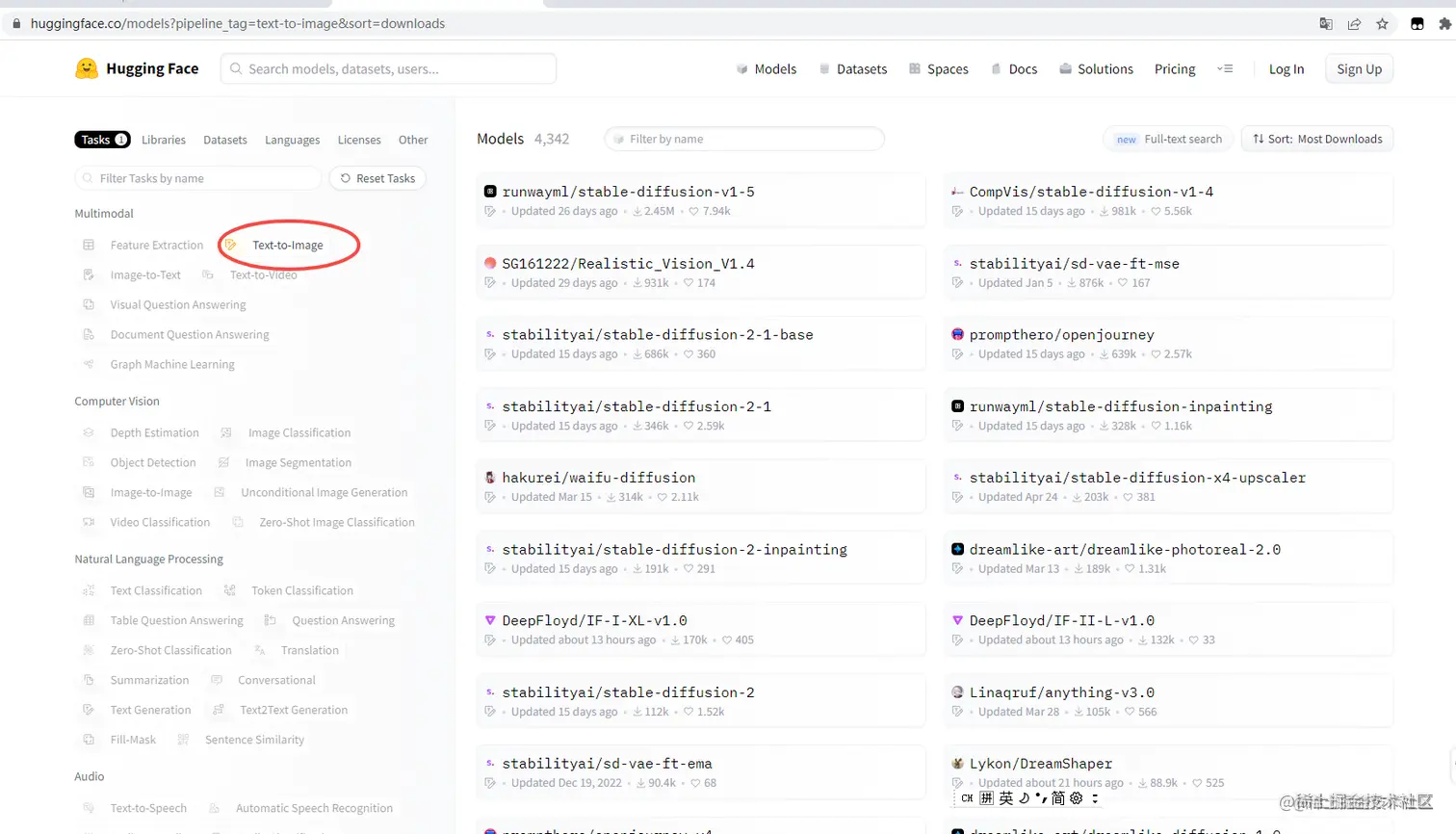This screenshot has height=834, width=1456.
Task: Click the new Full-text search button
Action: point(1169,139)
